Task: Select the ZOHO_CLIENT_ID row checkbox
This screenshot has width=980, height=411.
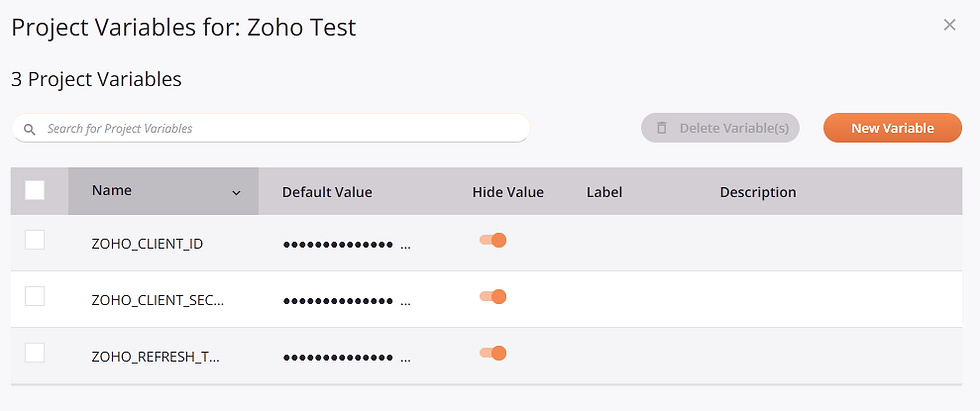Action: click(x=34, y=240)
